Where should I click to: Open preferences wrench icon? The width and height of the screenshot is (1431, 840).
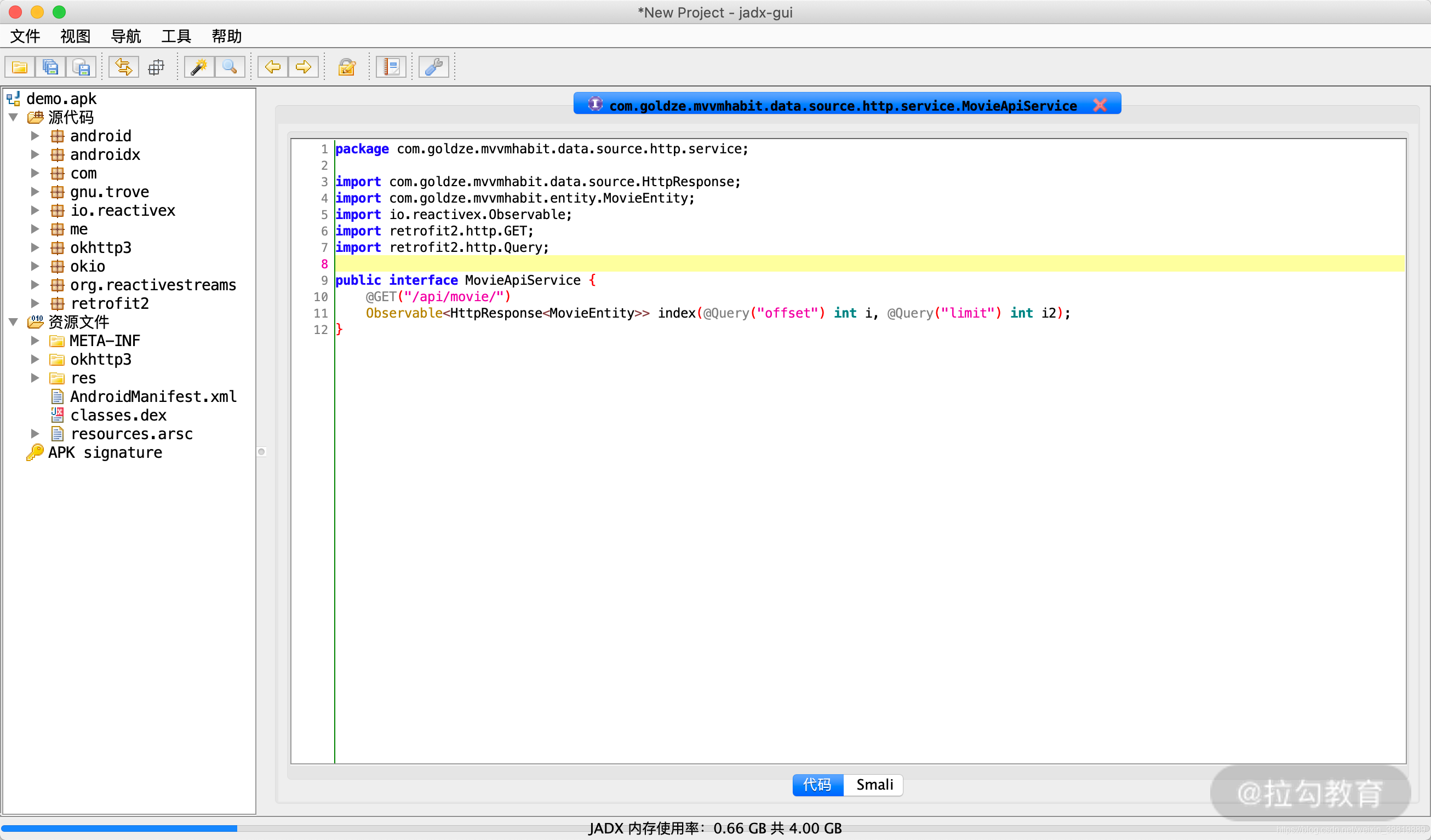434,67
